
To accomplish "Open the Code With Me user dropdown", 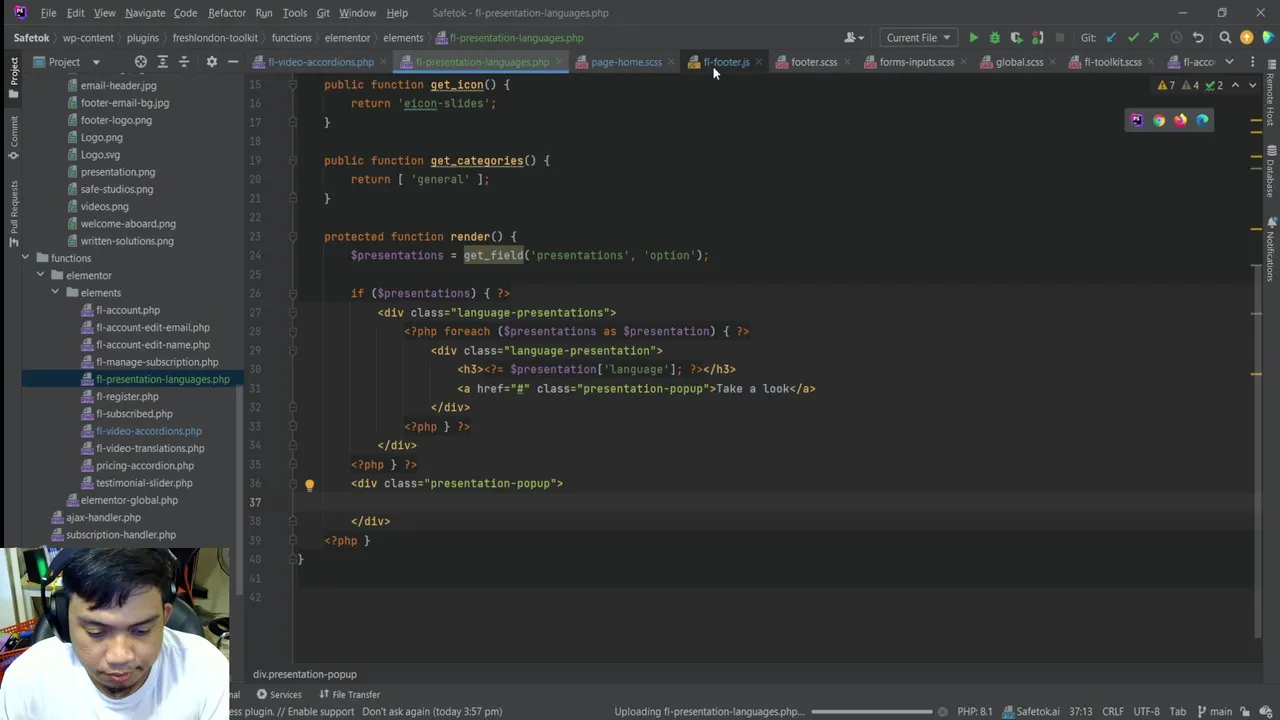I will (854, 38).
